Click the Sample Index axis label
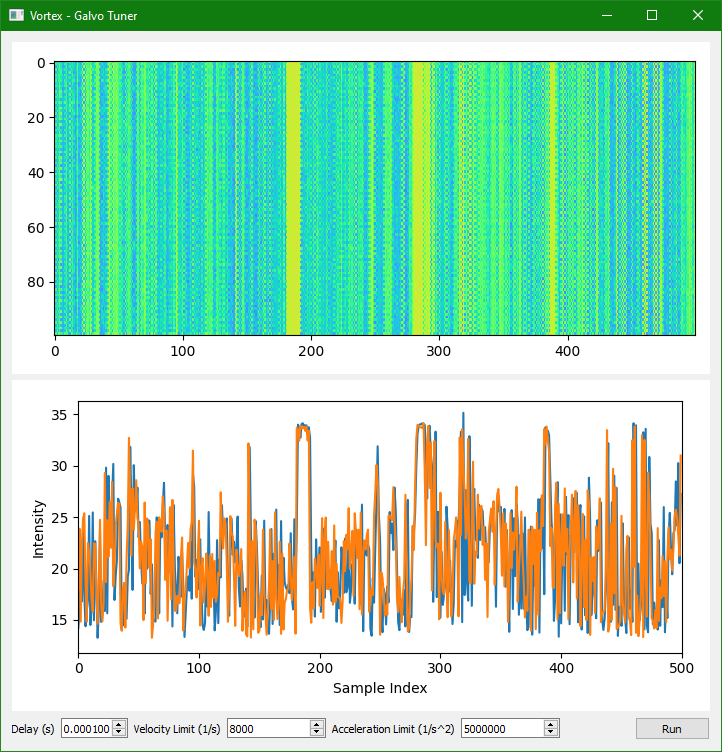Screen dimensions: 722x752 (x=380, y=688)
